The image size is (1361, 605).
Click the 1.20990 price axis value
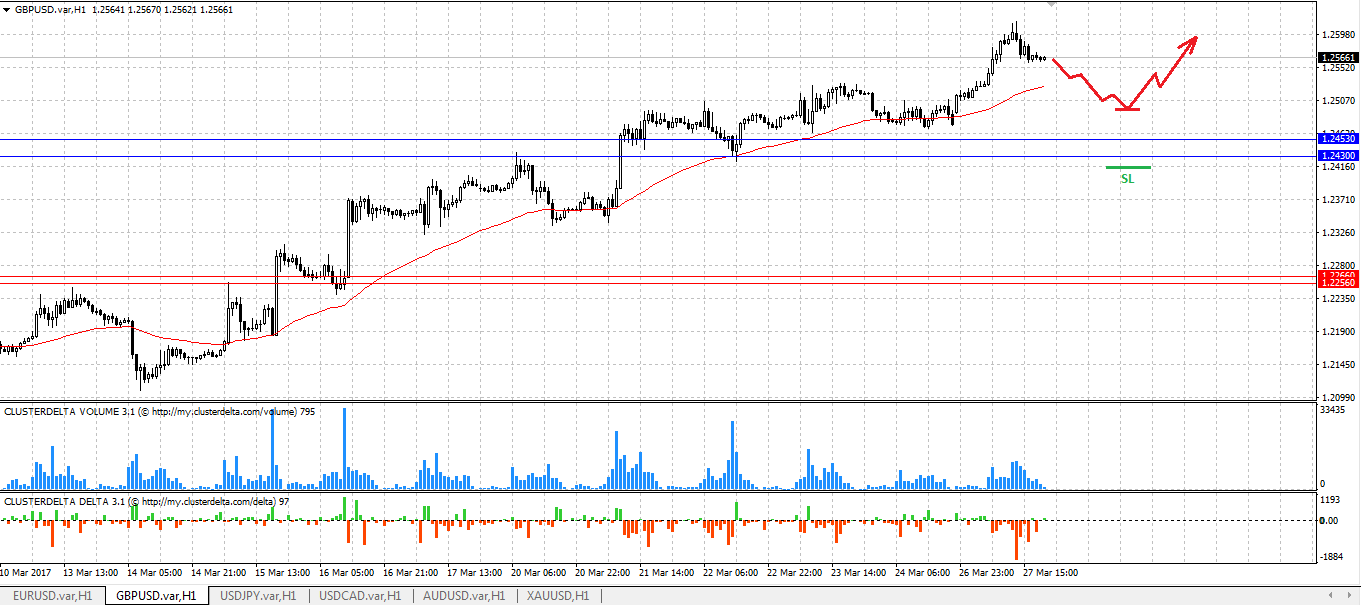pos(1338,398)
